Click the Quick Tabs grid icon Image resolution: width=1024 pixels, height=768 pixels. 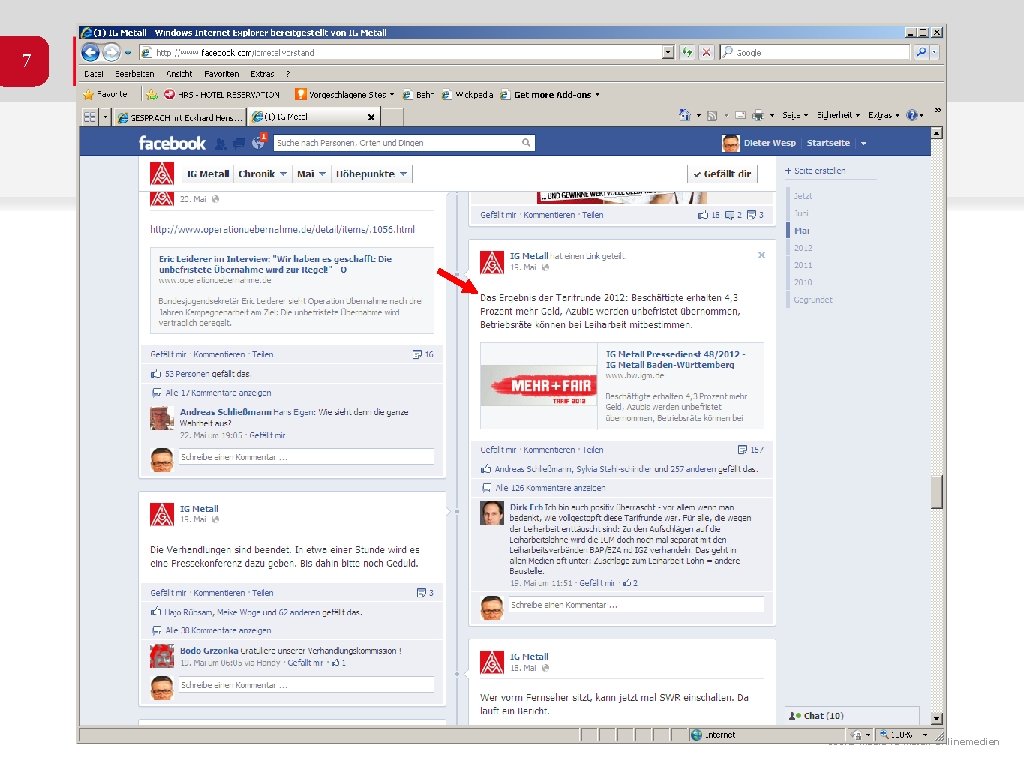(x=89, y=117)
